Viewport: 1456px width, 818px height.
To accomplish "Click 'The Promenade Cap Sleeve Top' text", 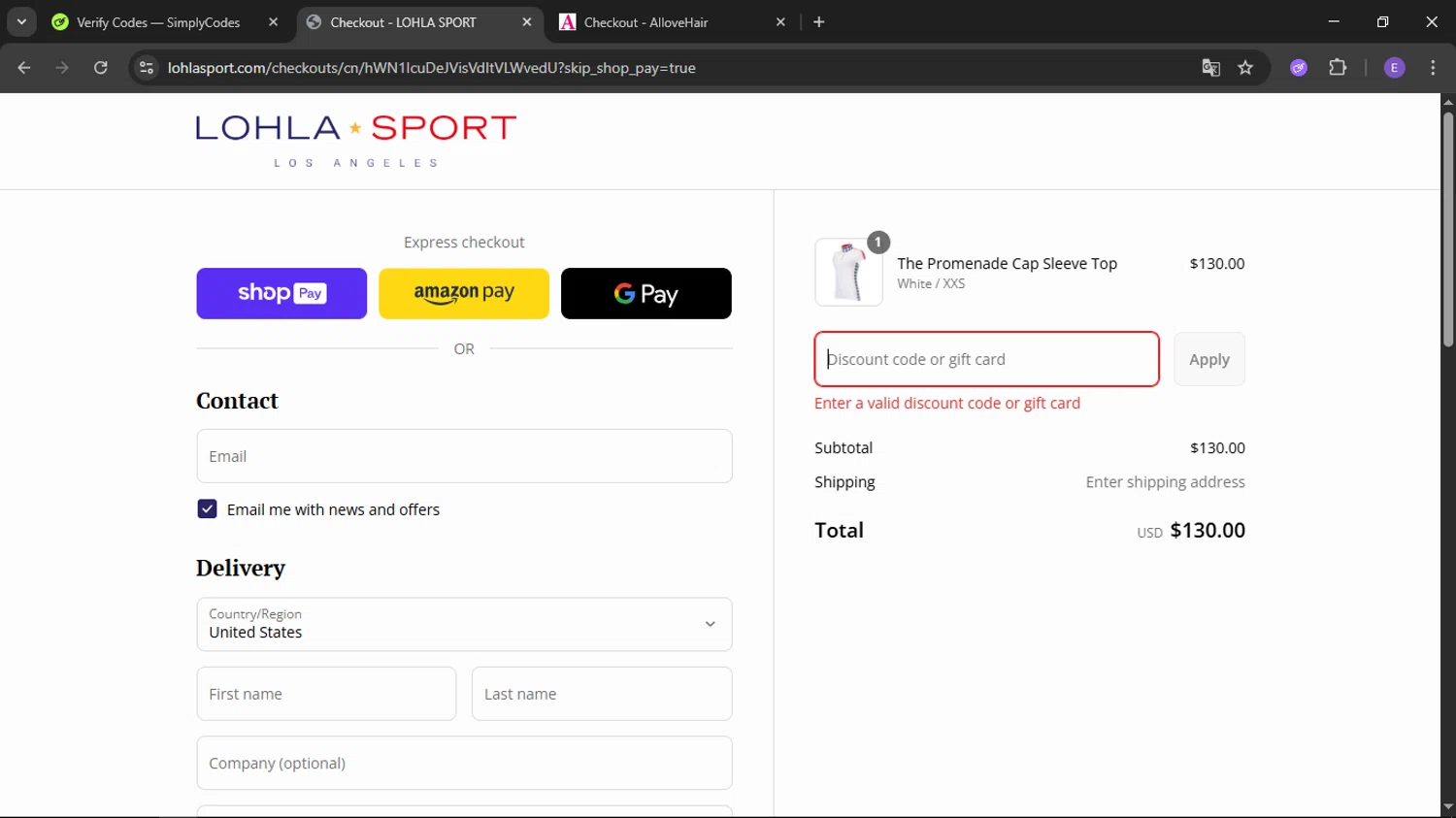I will point(1007,264).
